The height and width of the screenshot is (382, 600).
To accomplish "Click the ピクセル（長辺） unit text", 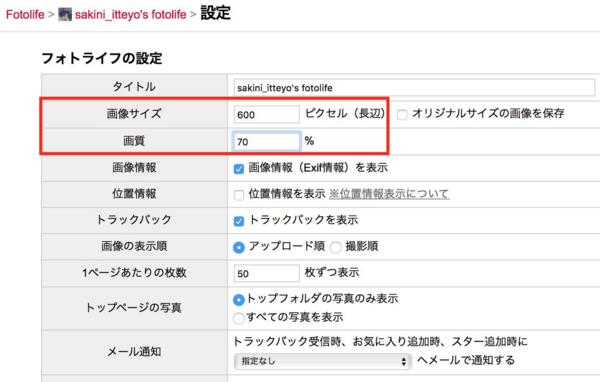I will pyautogui.click(x=345, y=114).
